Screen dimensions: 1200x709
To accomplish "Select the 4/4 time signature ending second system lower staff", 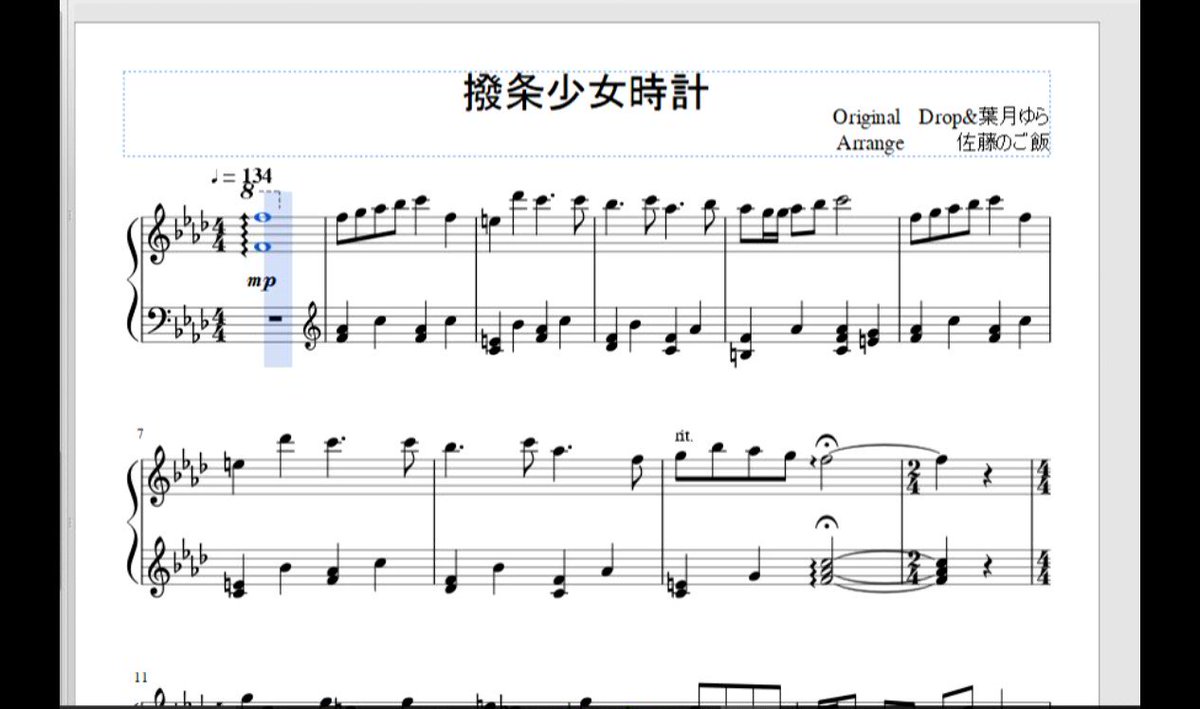I will point(1044,567).
